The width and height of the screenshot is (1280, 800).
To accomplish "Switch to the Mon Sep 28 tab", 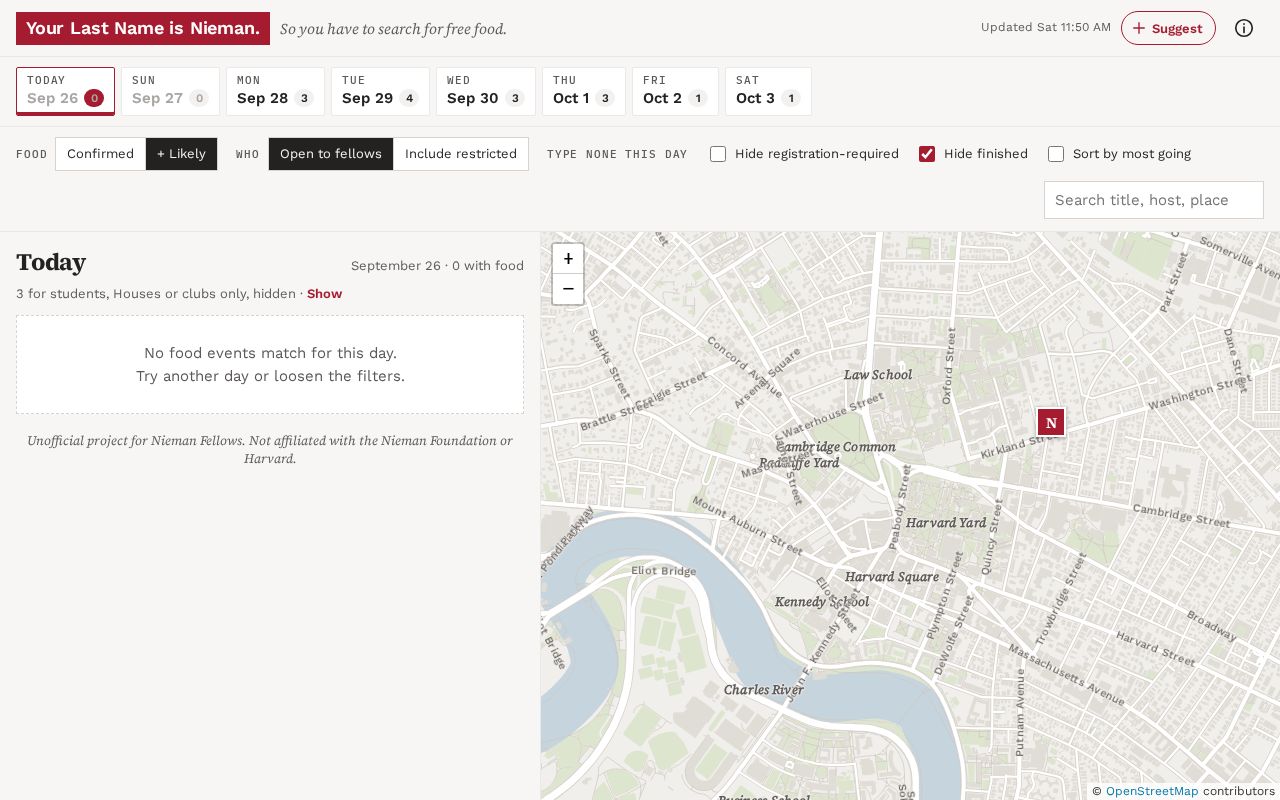I will (275, 91).
